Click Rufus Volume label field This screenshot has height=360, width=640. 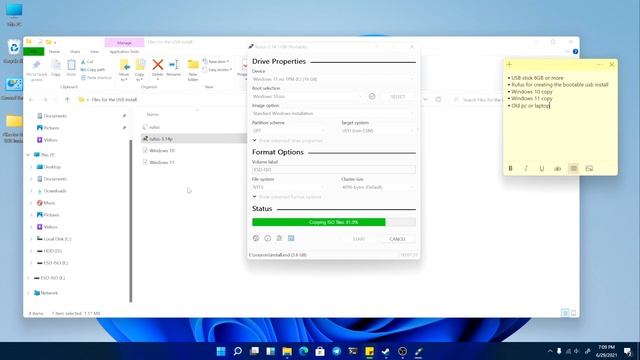point(333,169)
